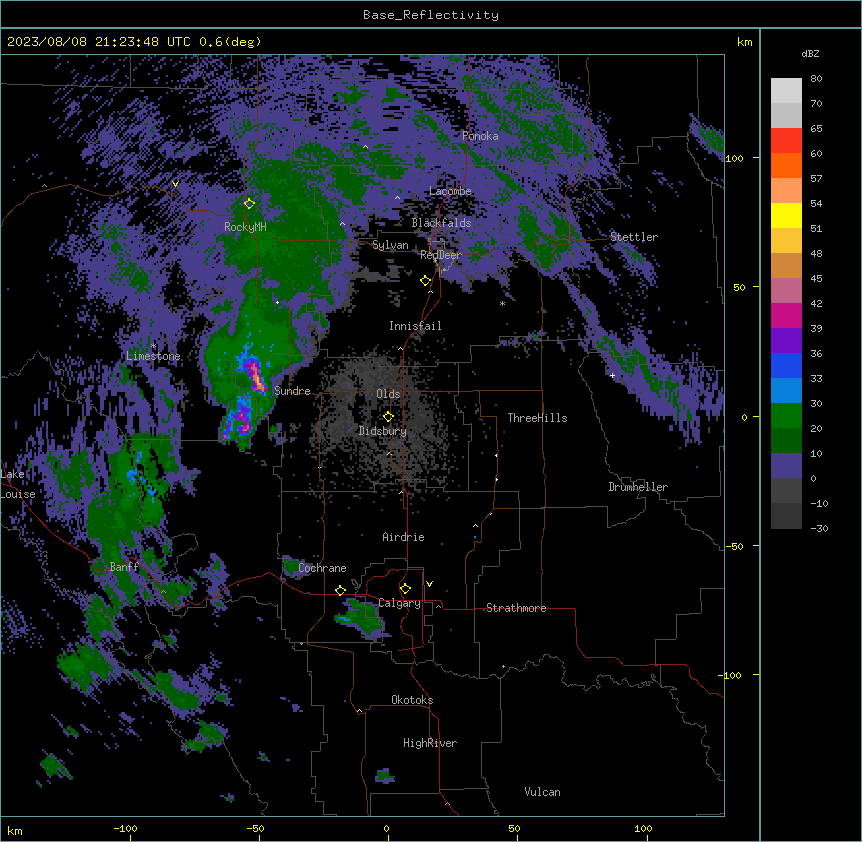Click the Okotoks label
This screenshot has width=862, height=842.
tap(412, 700)
